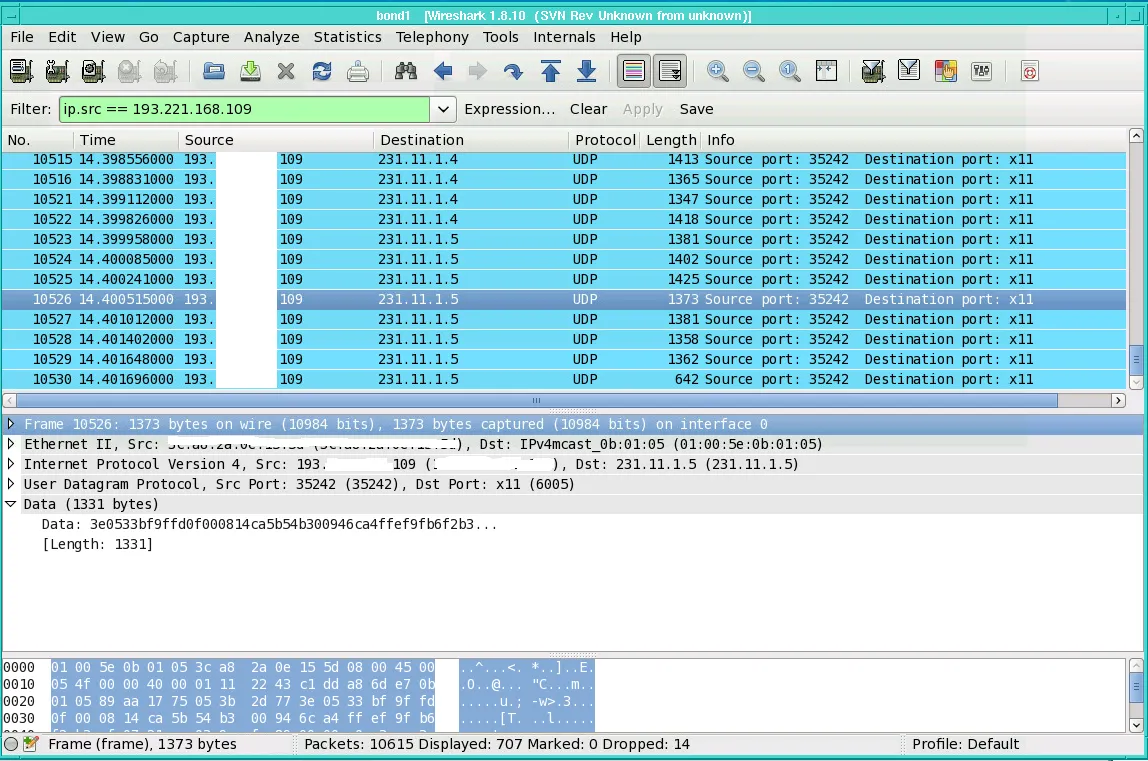Reset zoom to normal size
1148x761 pixels.
(x=789, y=71)
